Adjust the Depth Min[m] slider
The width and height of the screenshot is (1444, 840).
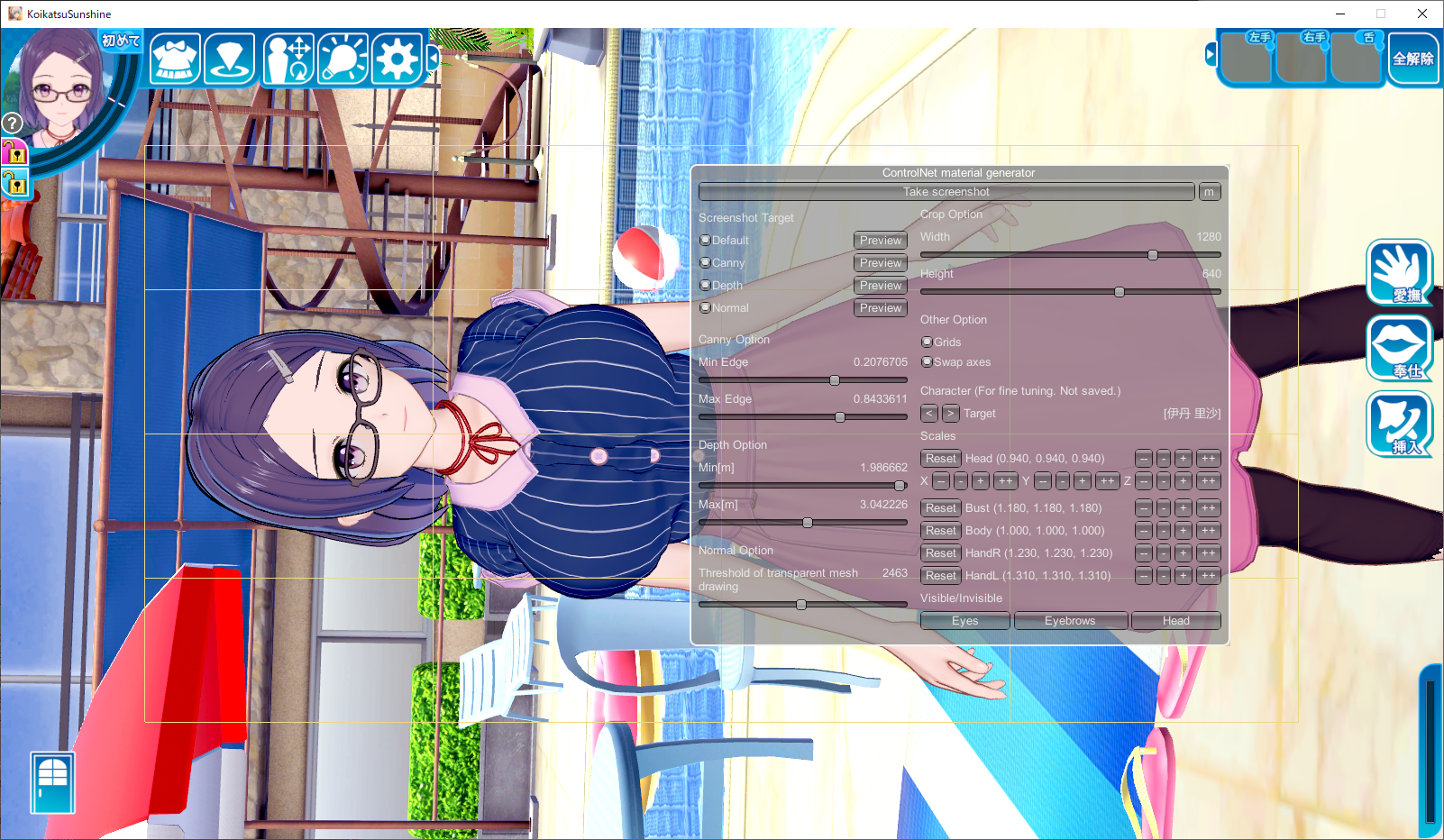803,486
